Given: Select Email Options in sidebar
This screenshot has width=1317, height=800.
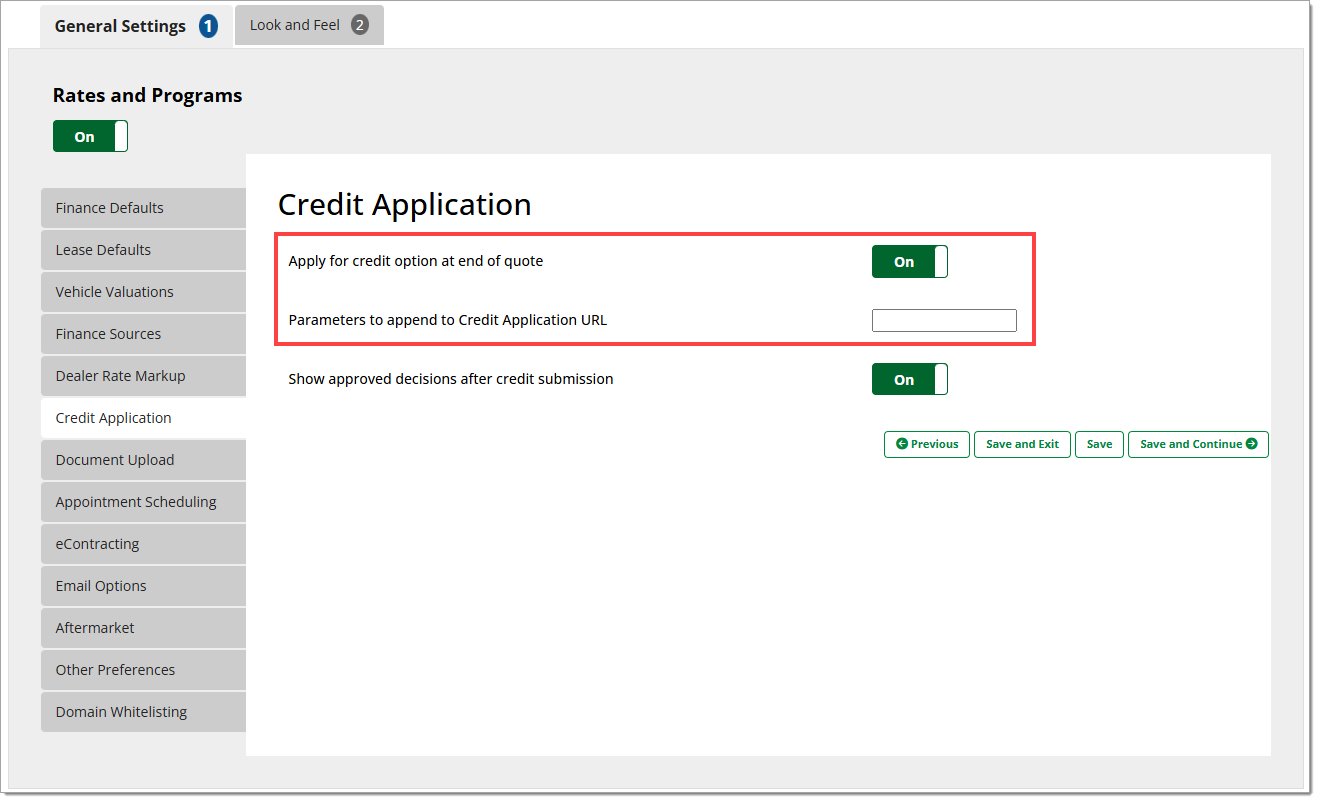Looking at the screenshot, I should (x=143, y=586).
